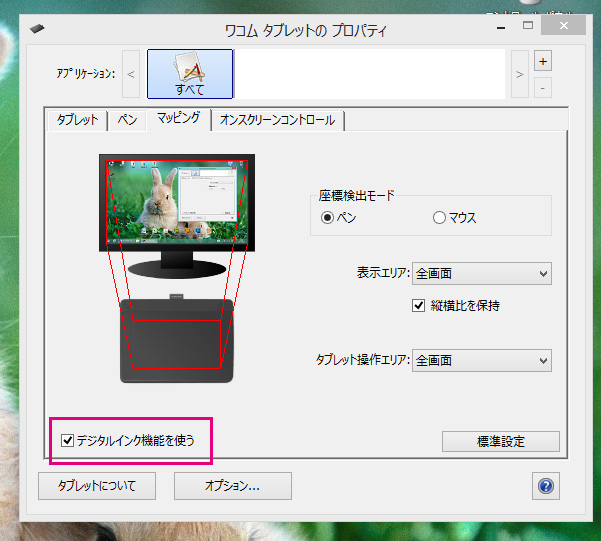The width and height of the screenshot is (601, 541).
Task: Open the オプション... button
Action: 233,486
